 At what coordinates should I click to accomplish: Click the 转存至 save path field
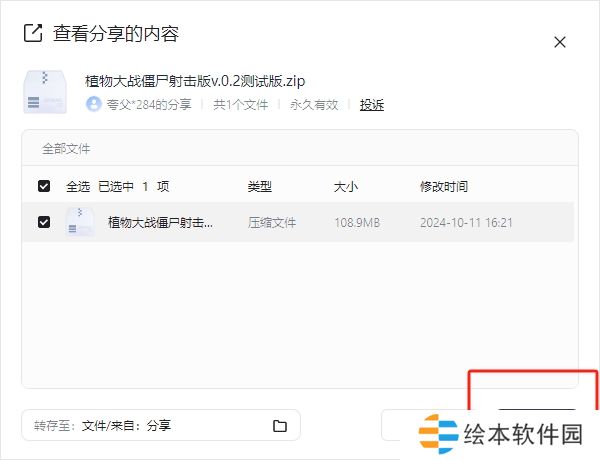pyautogui.click(x=150, y=426)
